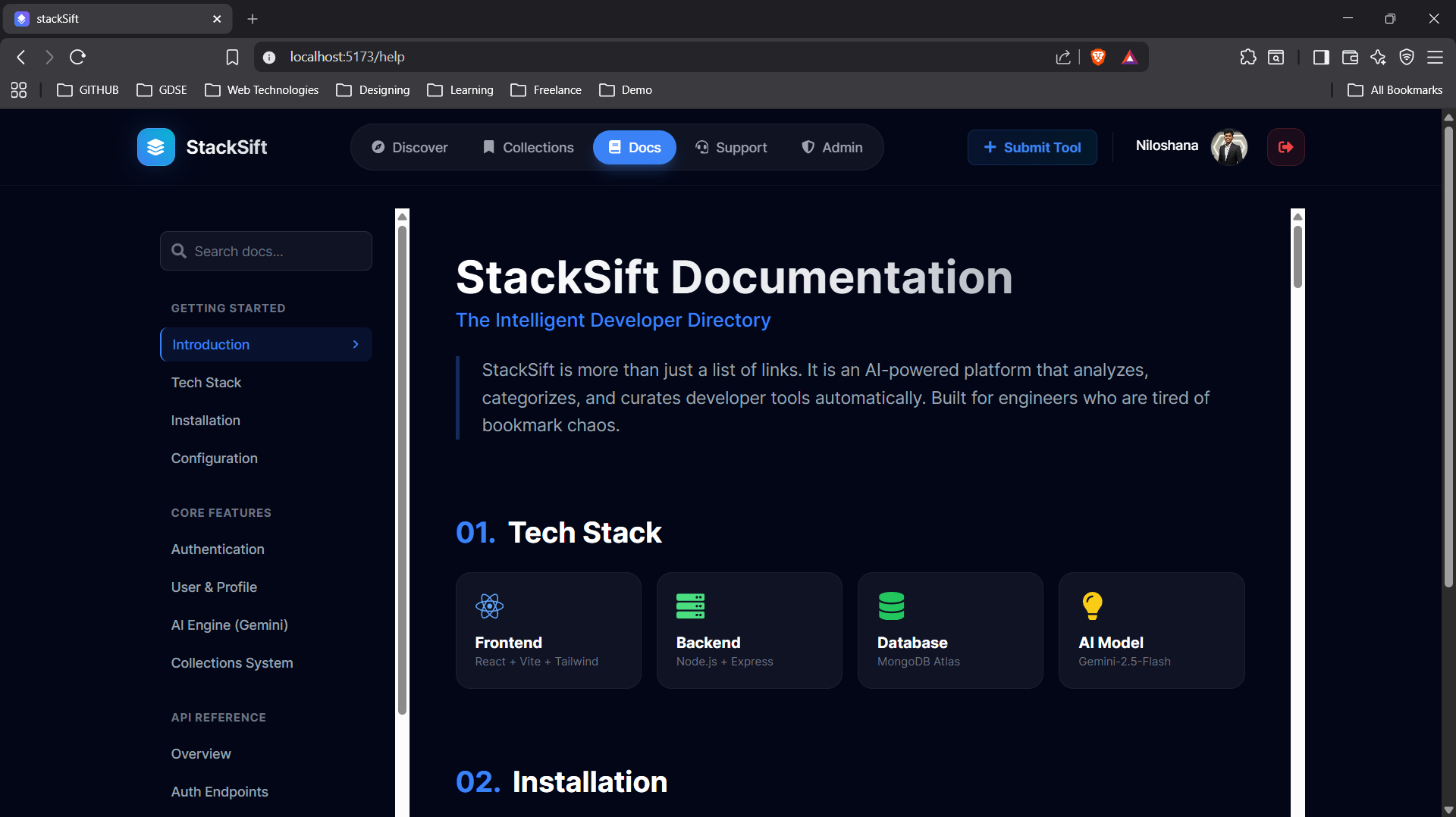
Task: Open the Demo bookmarks folder
Action: tap(626, 90)
